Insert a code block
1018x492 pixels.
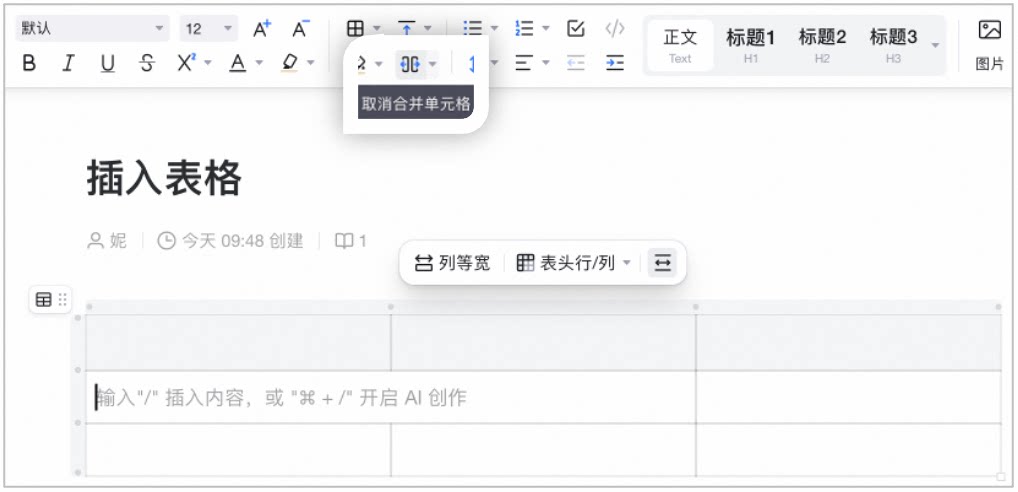click(x=614, y=29)
